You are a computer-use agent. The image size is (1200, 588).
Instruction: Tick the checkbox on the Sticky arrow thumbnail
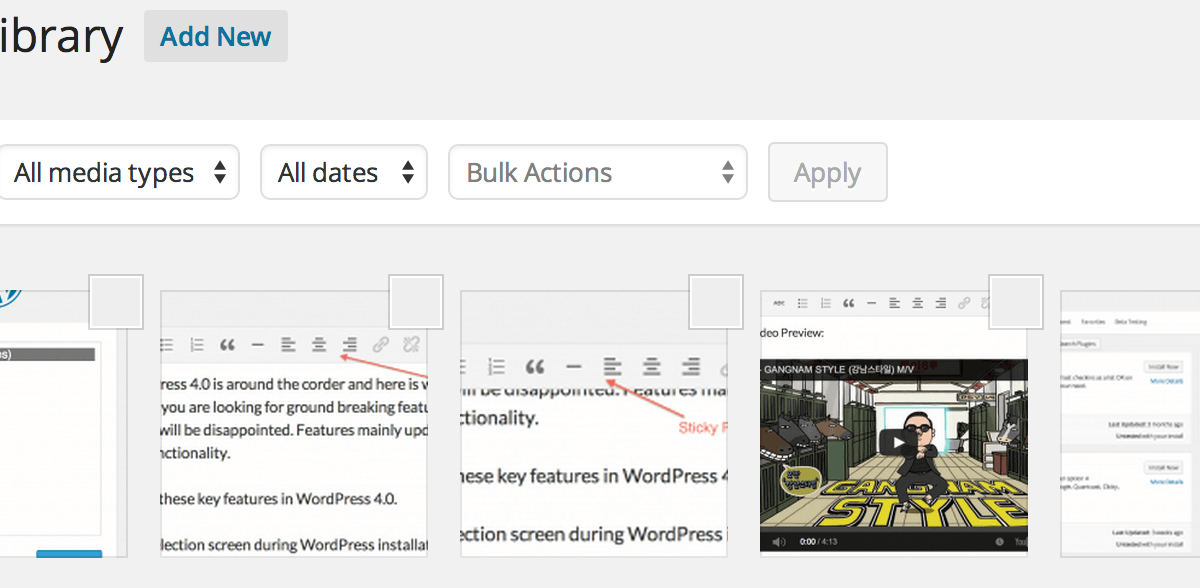716,302
